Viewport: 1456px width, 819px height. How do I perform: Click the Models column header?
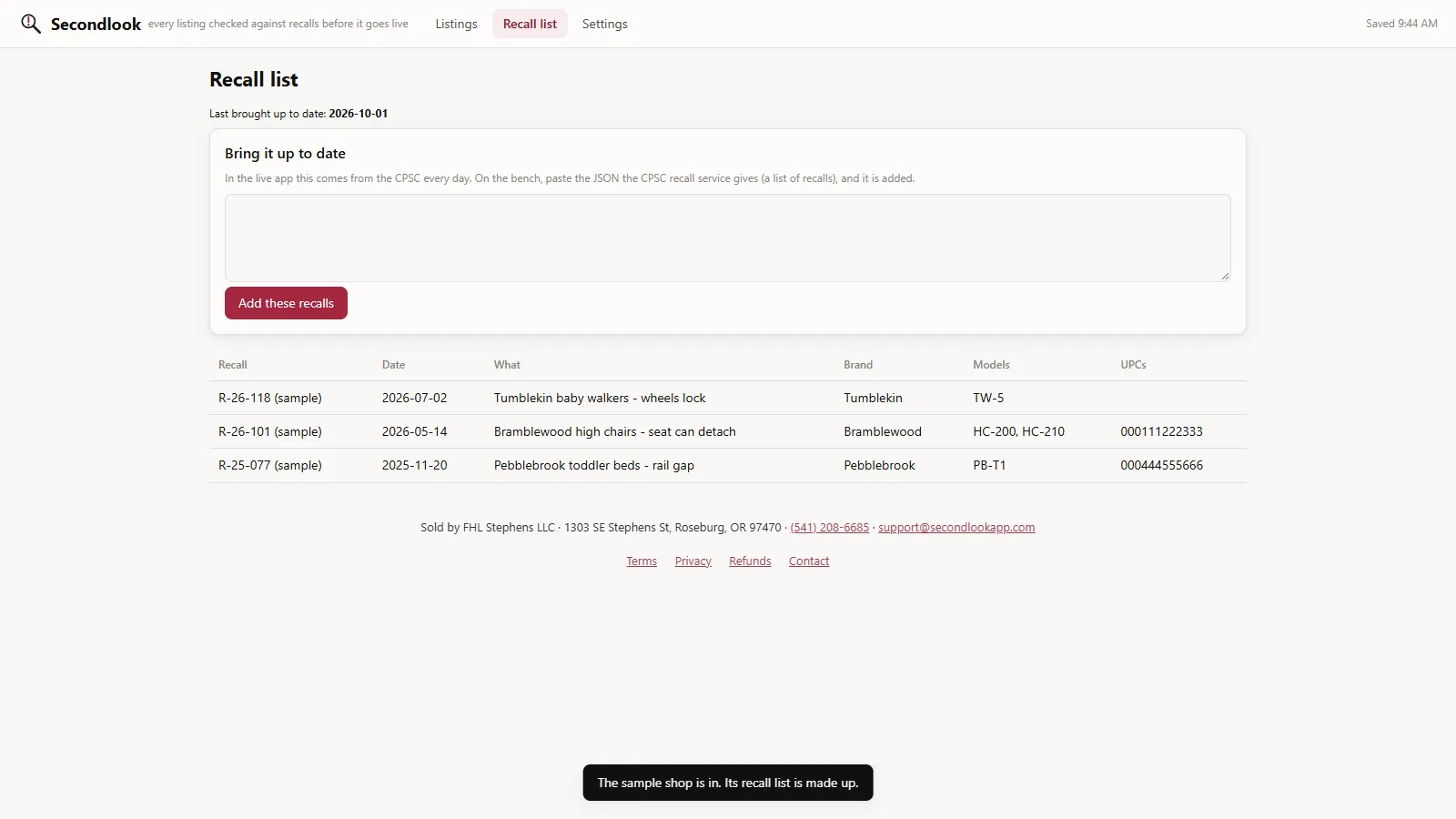tap(991, 365)
